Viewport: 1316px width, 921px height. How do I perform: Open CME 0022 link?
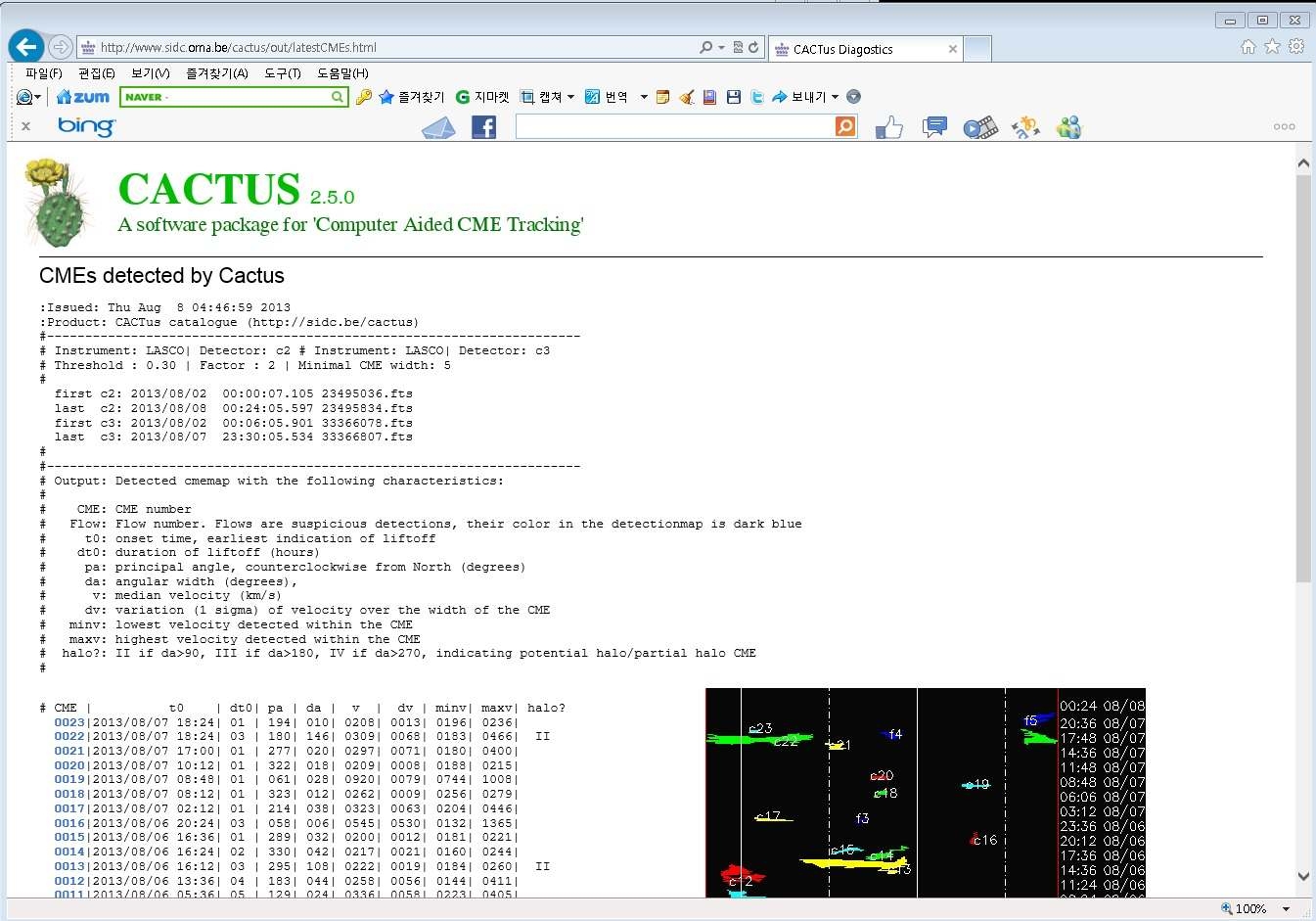pyautogui.click(x=69, y=736)
